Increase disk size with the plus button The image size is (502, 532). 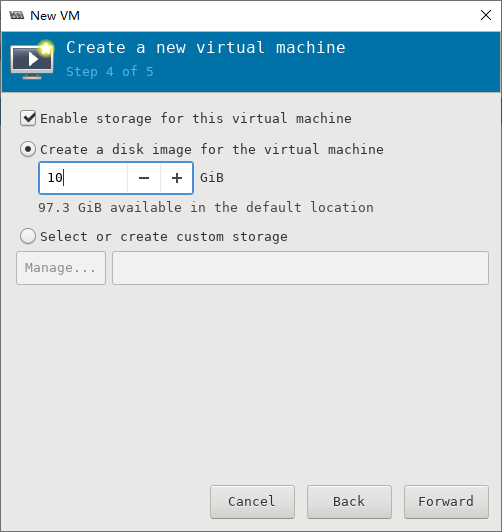177,178
